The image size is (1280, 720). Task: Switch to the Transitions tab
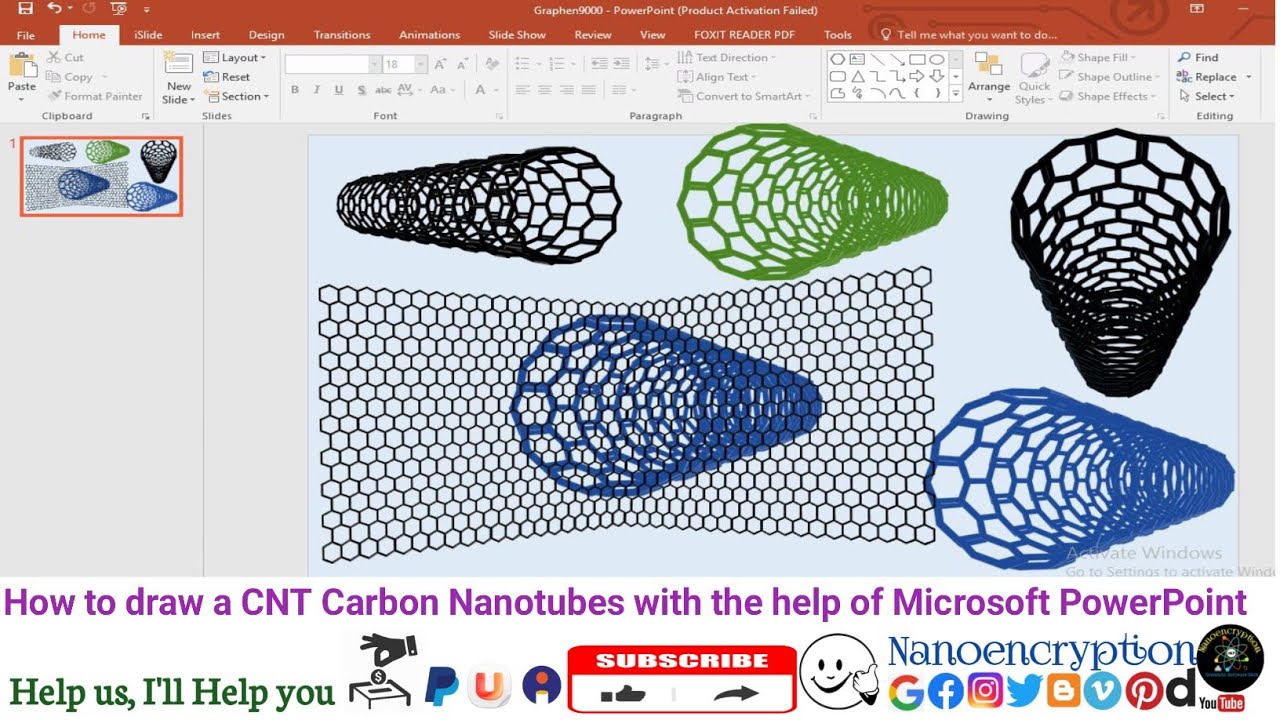[x=342, y=35]
